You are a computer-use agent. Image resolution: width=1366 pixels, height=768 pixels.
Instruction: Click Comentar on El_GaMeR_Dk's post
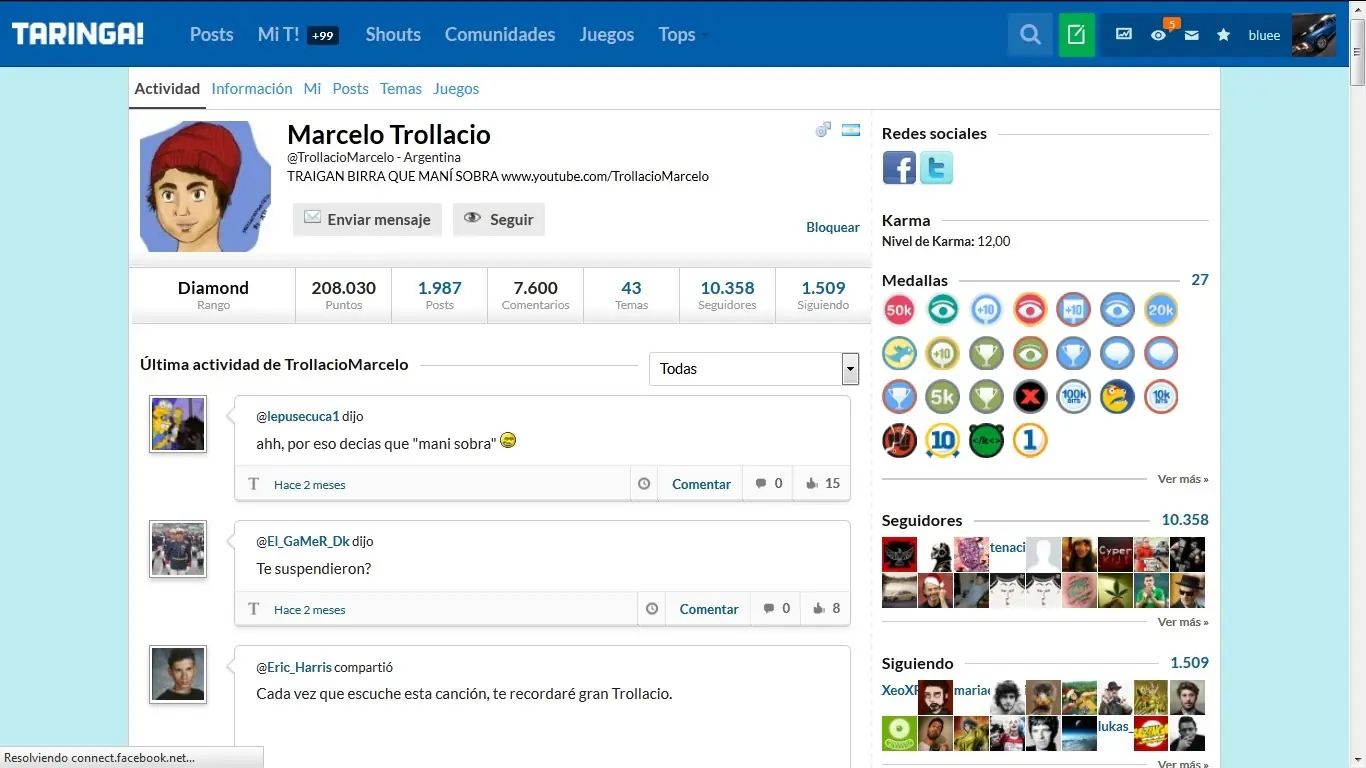tap(709, 609)
